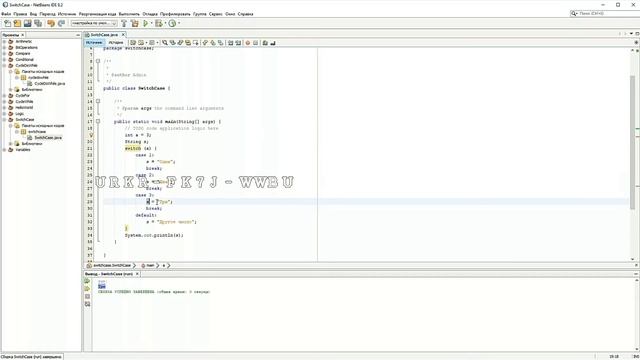This screenshot has height=360, width=640.
Task: Switch to the History view button
Action: tap(116, 42)
